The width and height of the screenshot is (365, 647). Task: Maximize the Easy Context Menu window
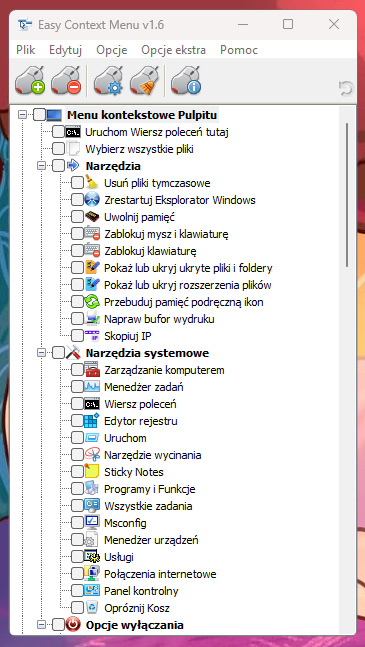pos(288,24)
